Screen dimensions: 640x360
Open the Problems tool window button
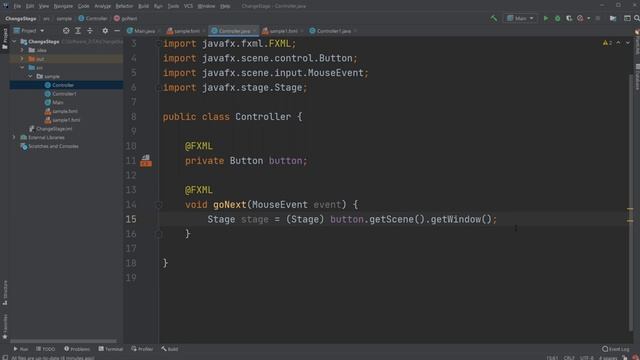tap(77, 349)
